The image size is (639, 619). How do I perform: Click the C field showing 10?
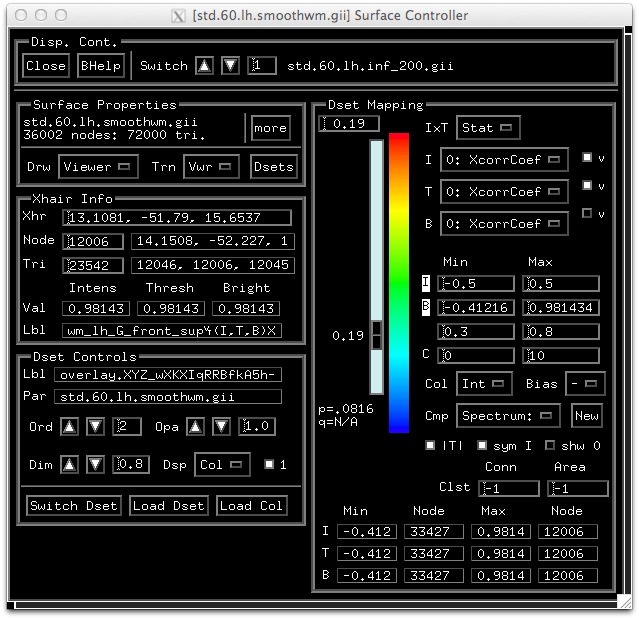[561, 355]
